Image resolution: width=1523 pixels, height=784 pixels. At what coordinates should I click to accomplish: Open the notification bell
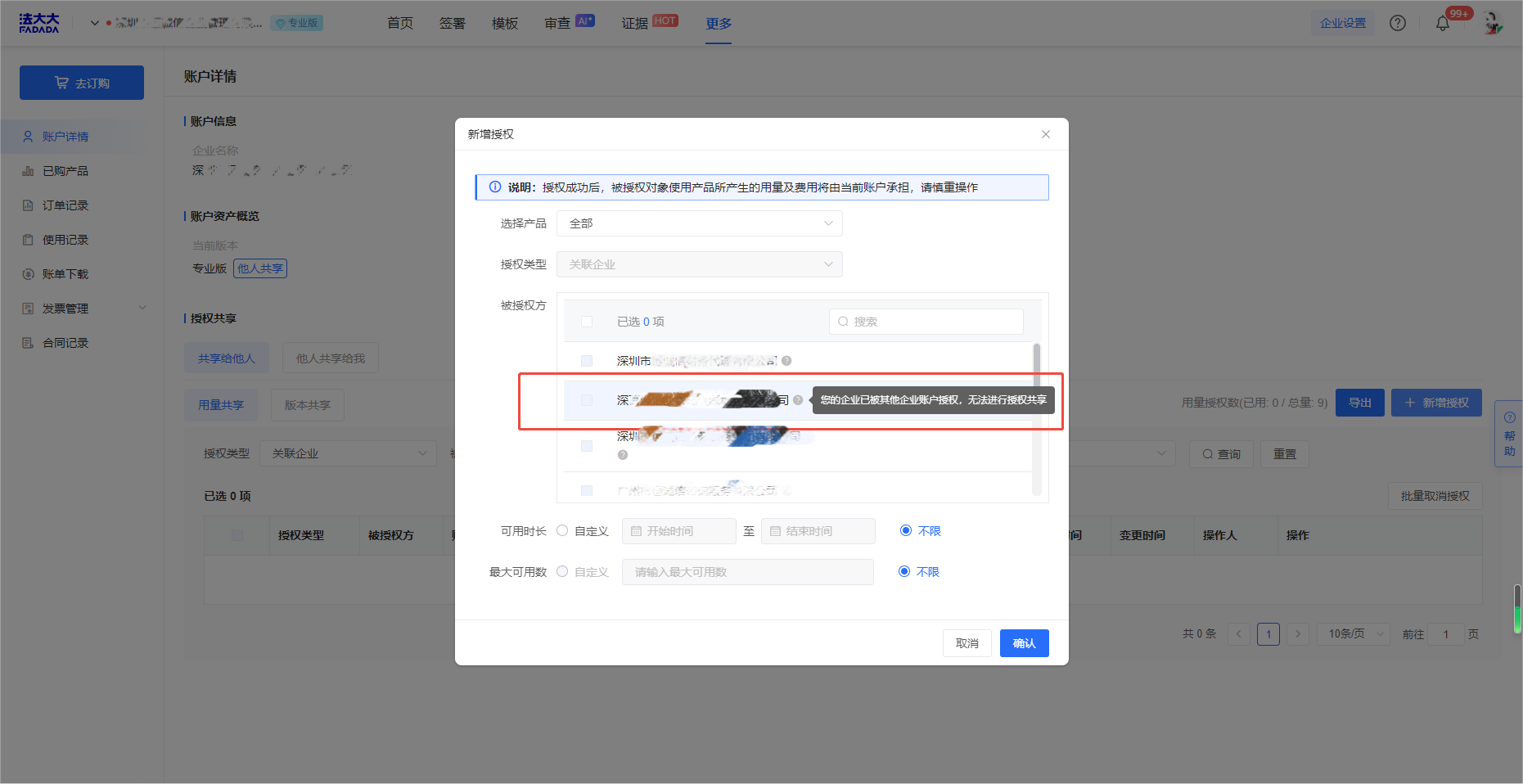pyautogui.click(x=1443, y=23)
